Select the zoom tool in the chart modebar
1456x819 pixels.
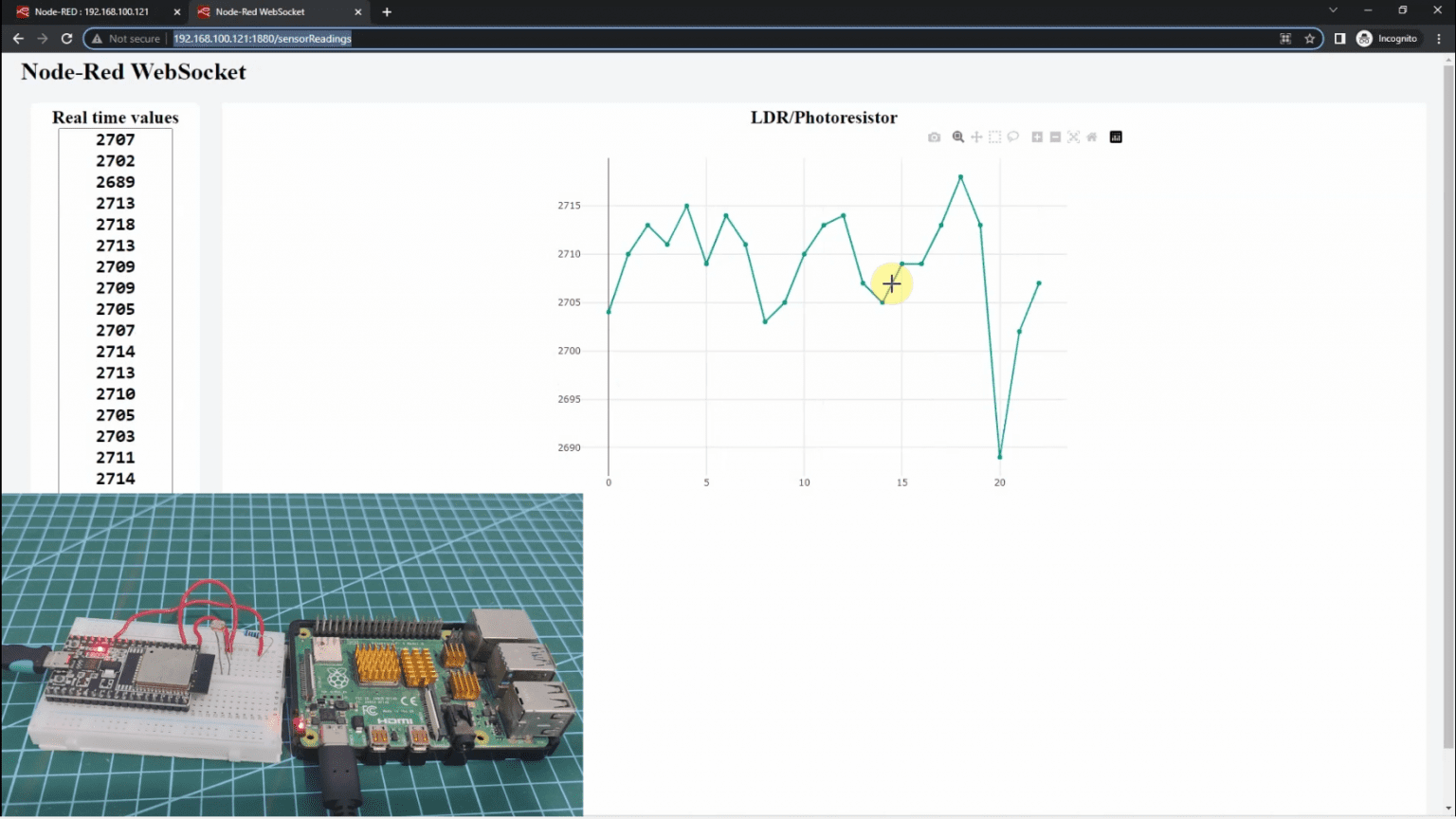(957, 136)
